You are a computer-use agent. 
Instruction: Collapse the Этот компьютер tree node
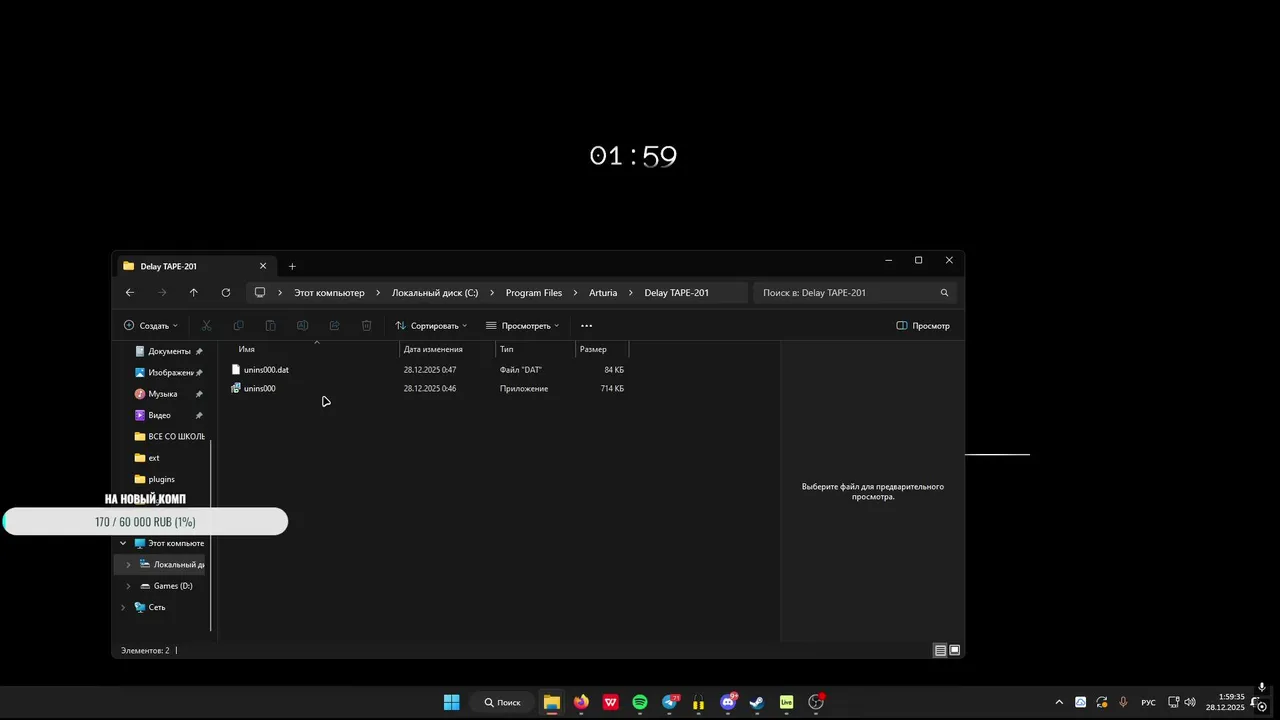point(123,543)
